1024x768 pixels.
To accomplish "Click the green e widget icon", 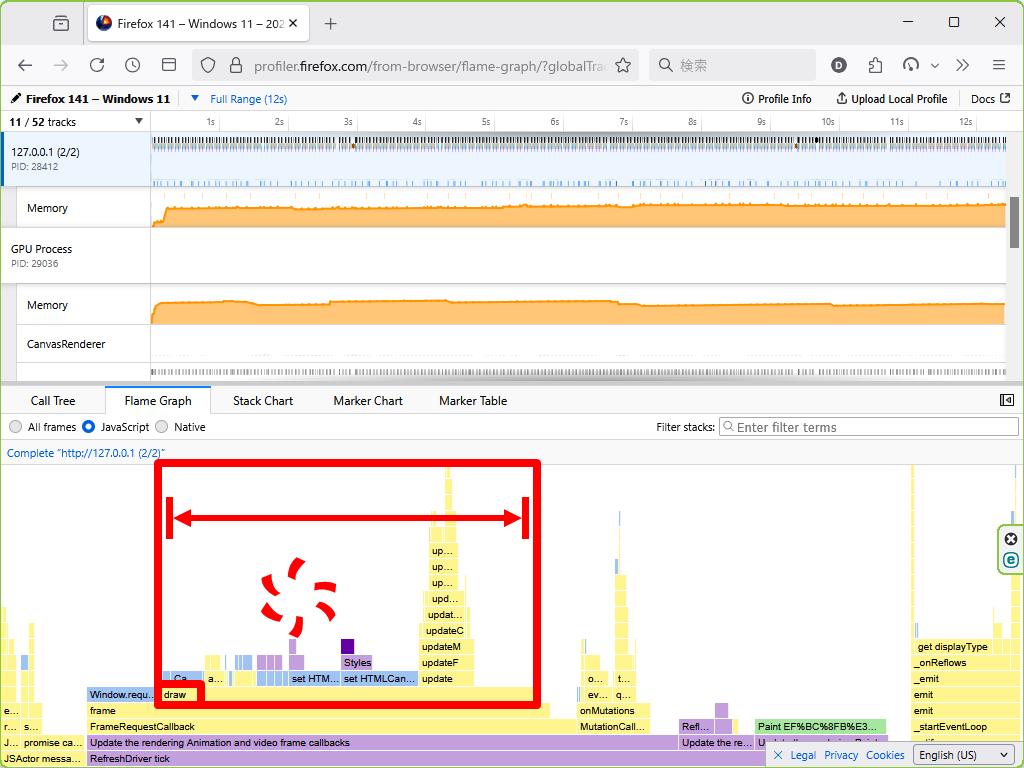I will pos(1010,560).
